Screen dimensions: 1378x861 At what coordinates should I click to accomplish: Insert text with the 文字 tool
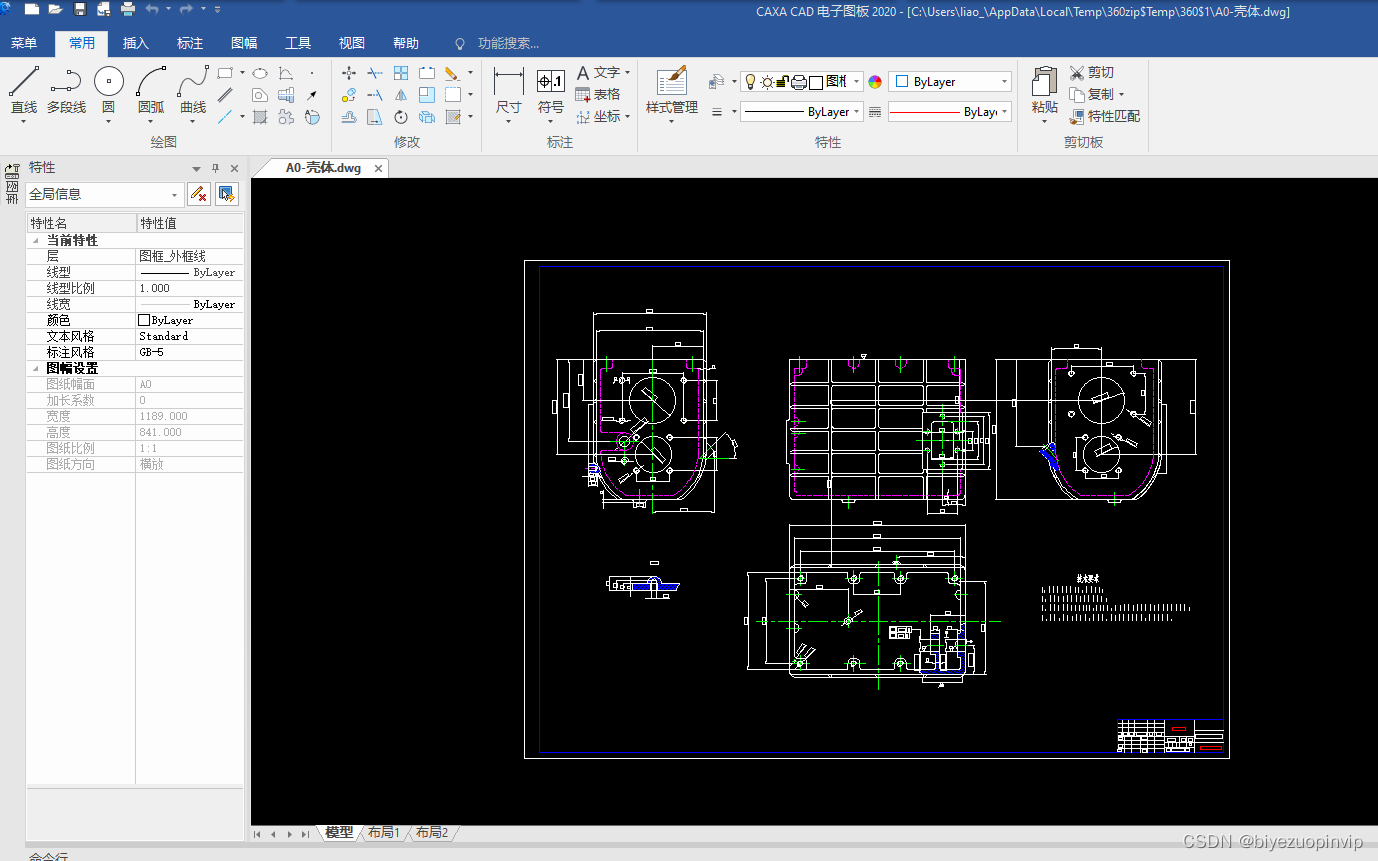tap(599, 73)
